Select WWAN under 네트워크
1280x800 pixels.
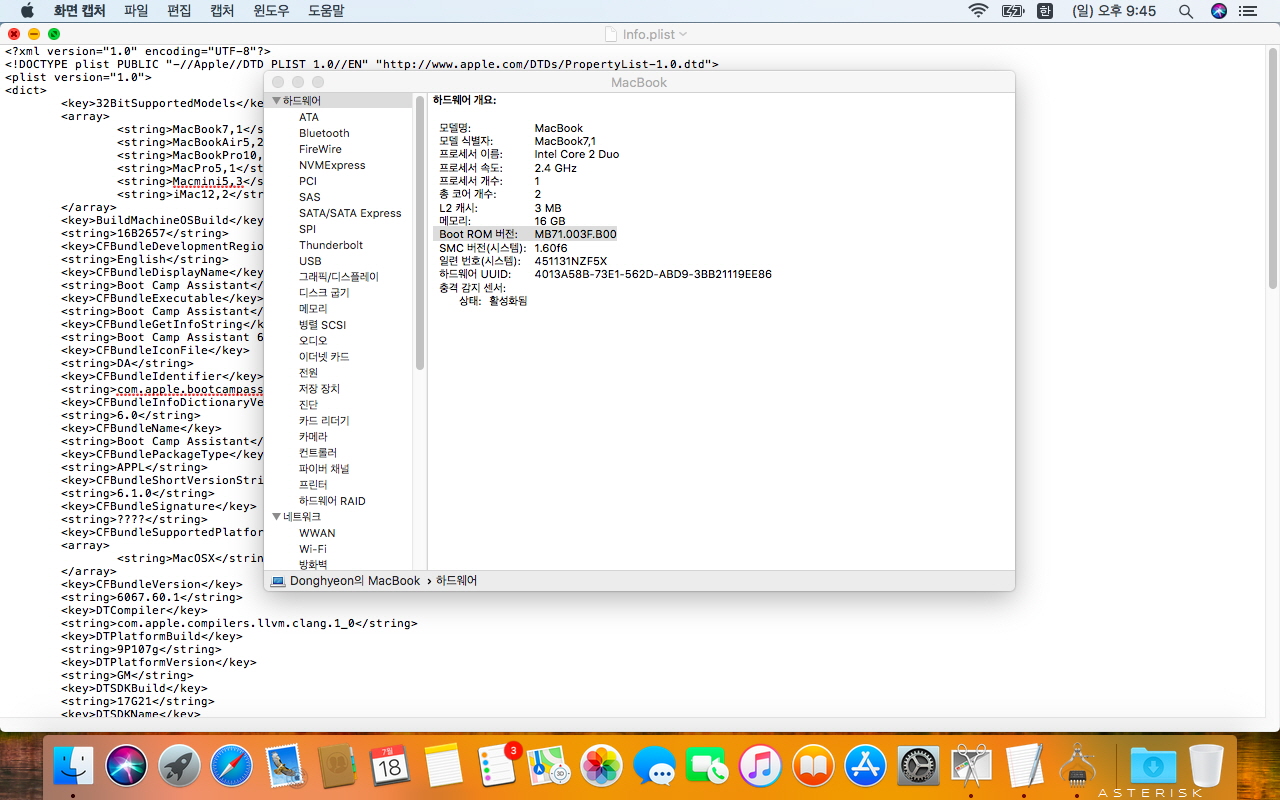(x=317, y=533)
